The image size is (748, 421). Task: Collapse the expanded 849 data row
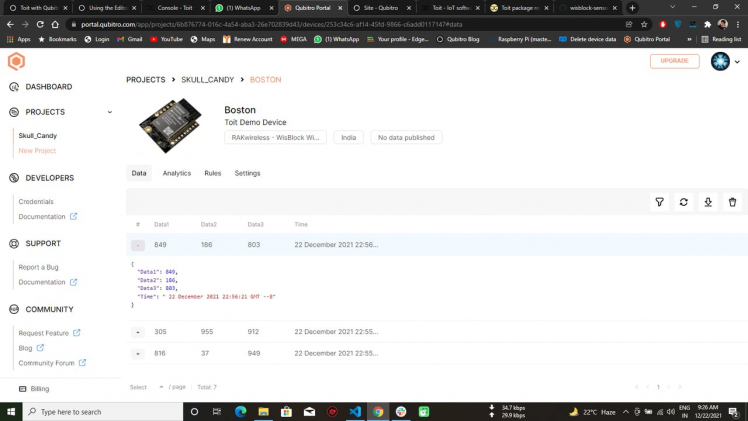click(x=138, y=245)
